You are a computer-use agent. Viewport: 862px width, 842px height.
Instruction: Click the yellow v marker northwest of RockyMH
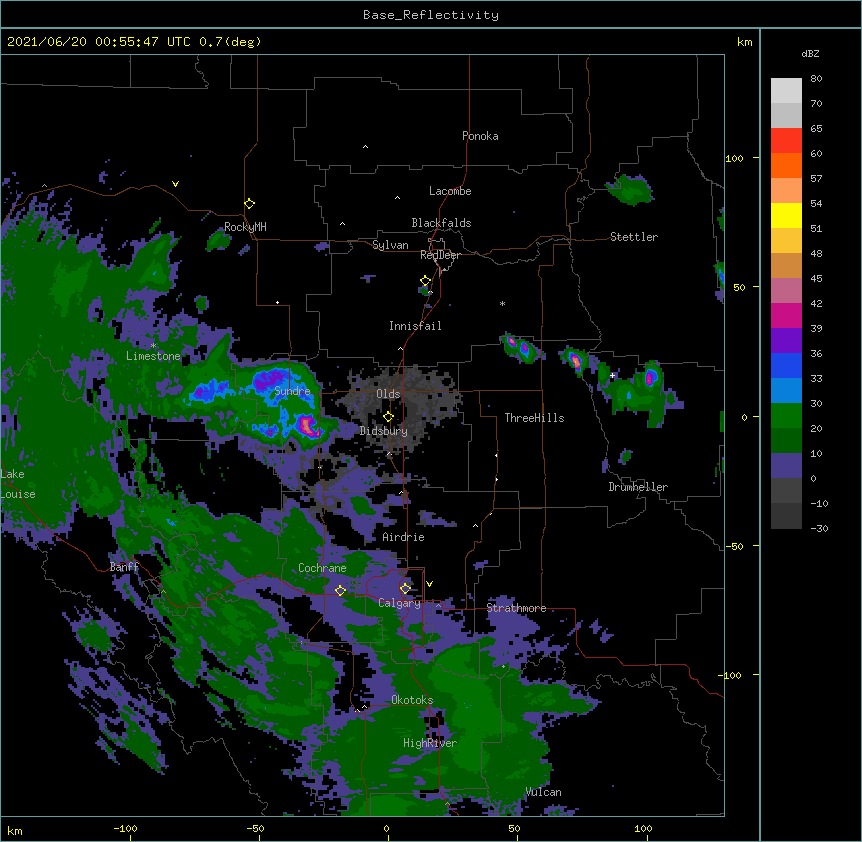175,184
